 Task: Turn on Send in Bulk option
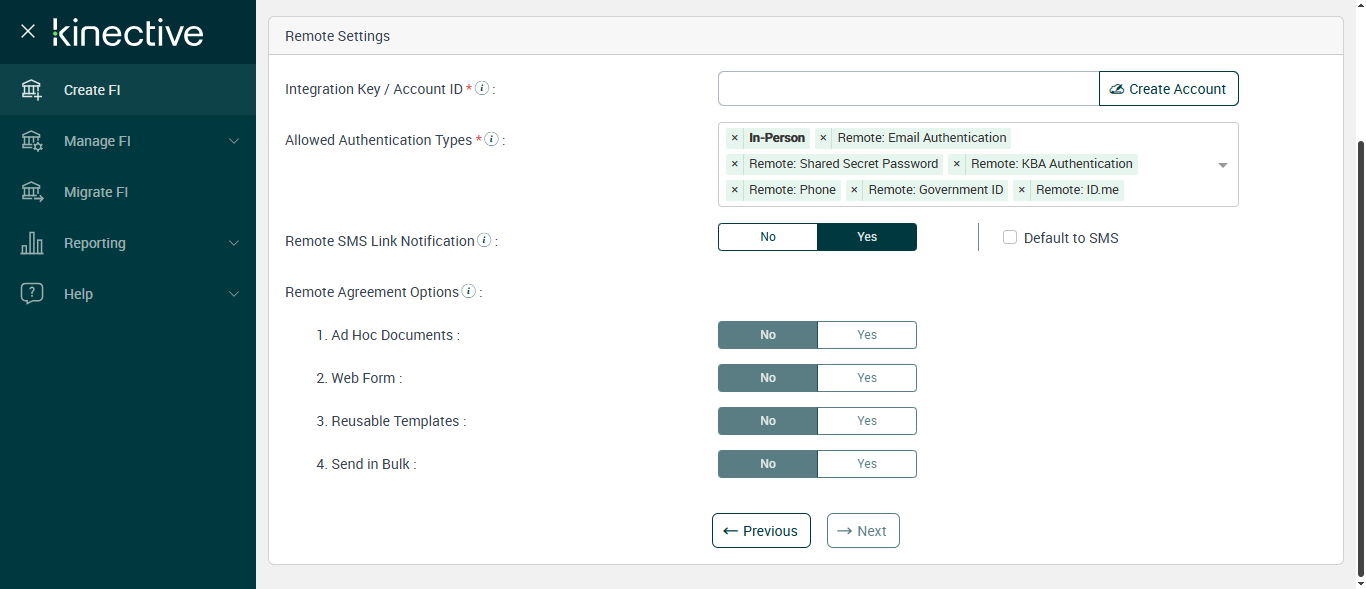coord(866,464)
